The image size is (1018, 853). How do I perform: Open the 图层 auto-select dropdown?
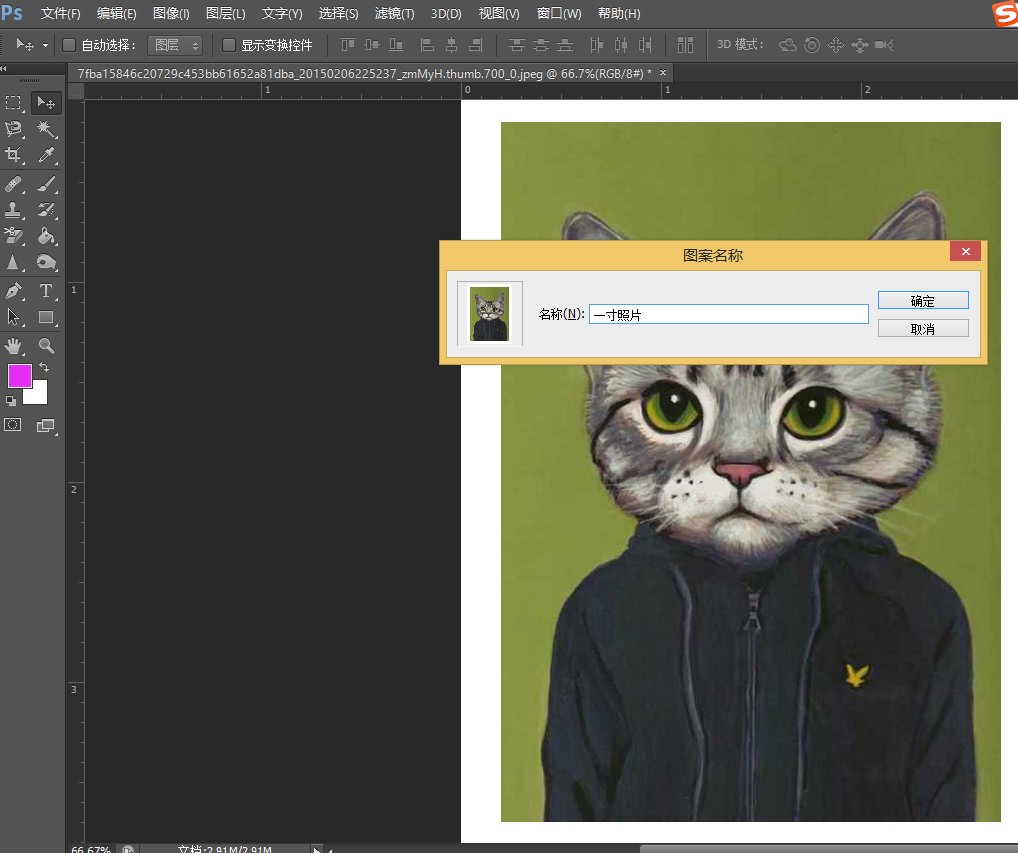pyautogui.click(x=175, y=45)
